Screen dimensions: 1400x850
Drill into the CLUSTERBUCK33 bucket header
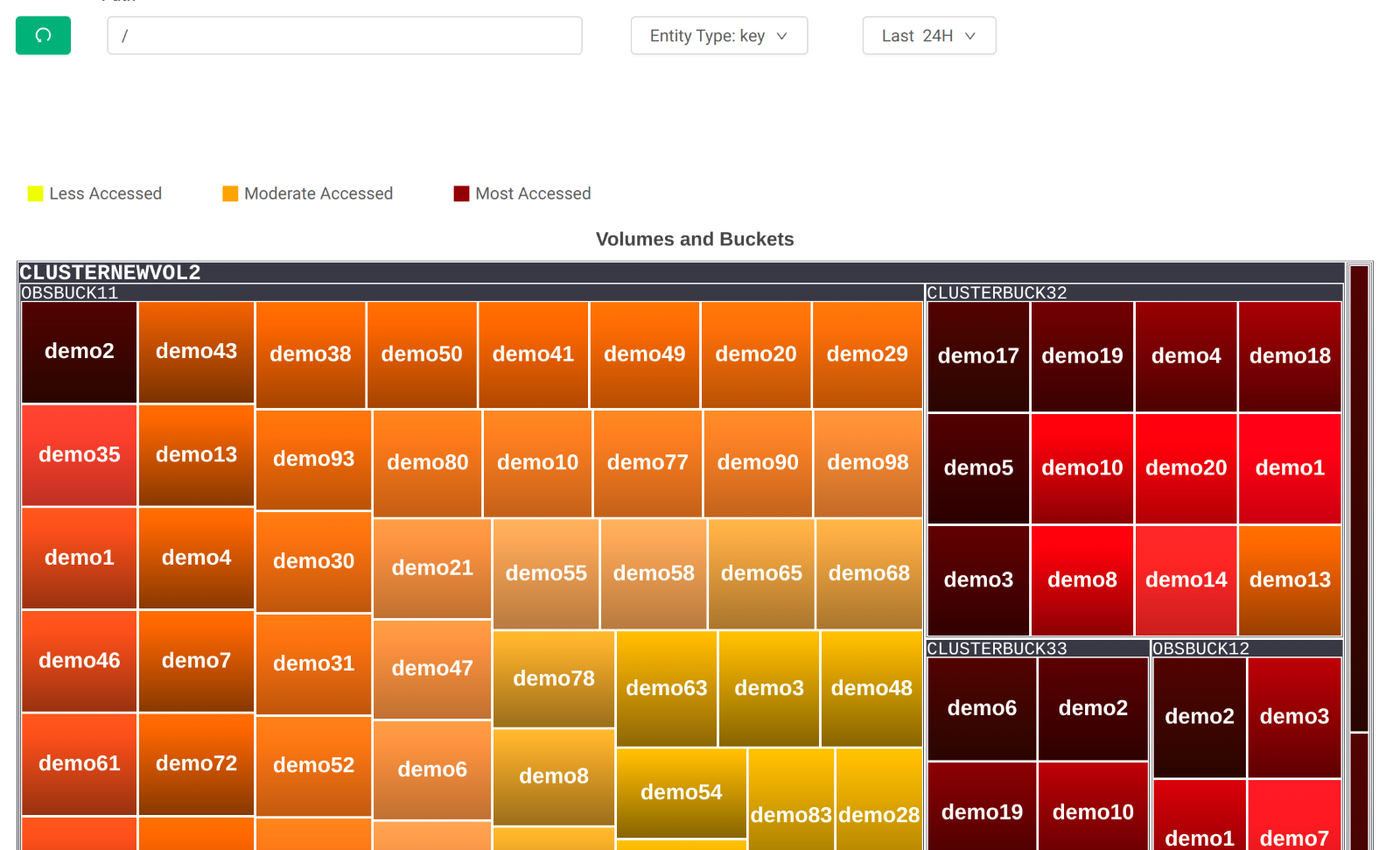[997, 649]
